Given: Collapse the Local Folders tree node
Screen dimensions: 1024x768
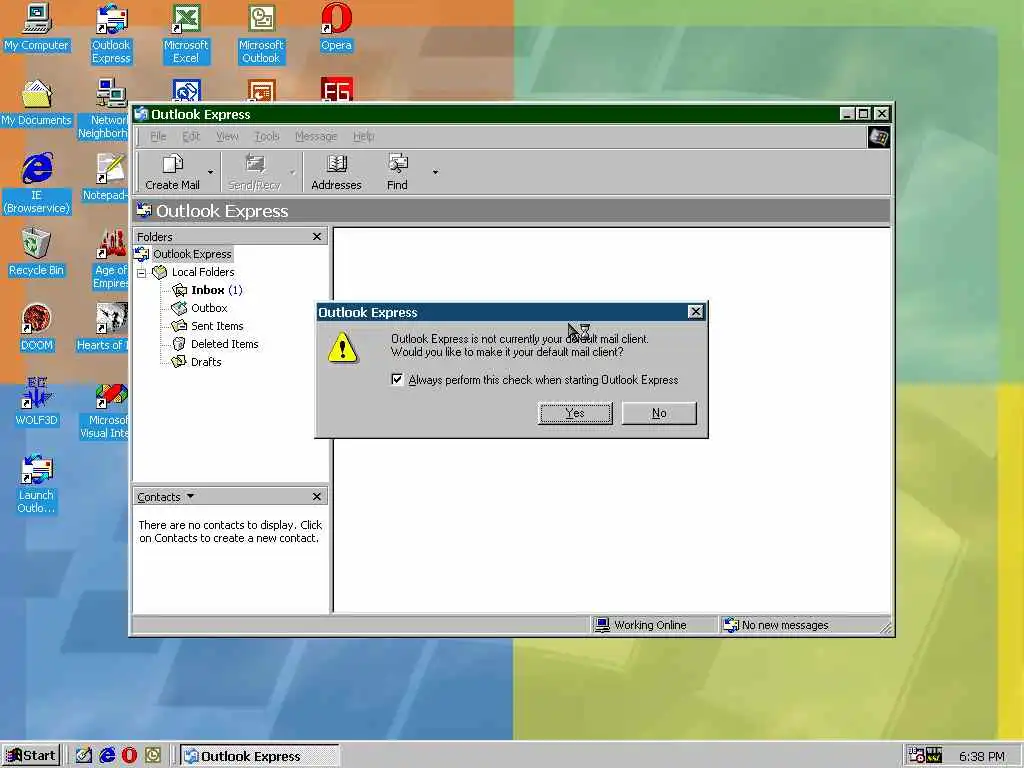Looking at the screenshot, I should click(142, 273).
